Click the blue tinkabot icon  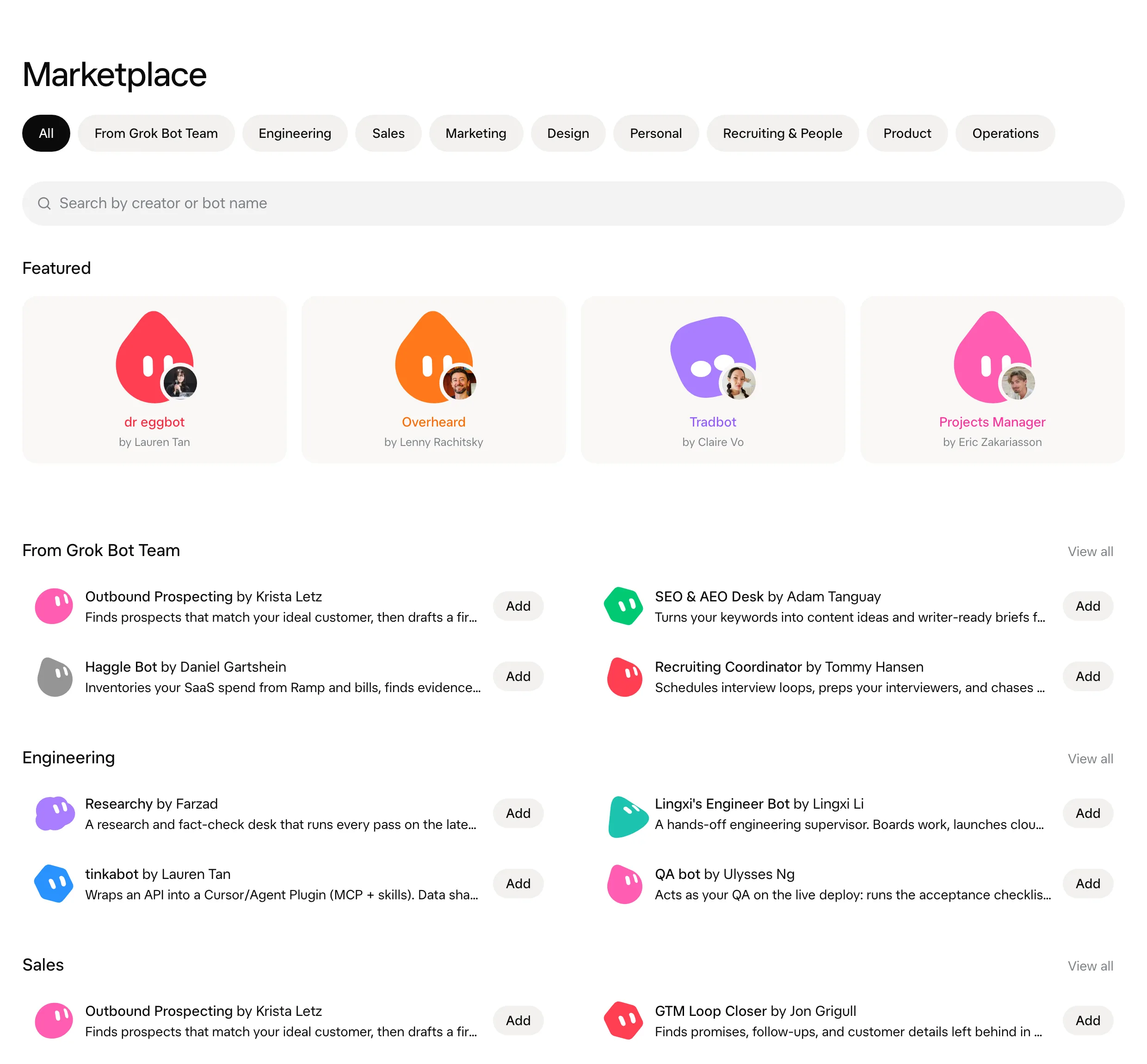coord(54,883)
